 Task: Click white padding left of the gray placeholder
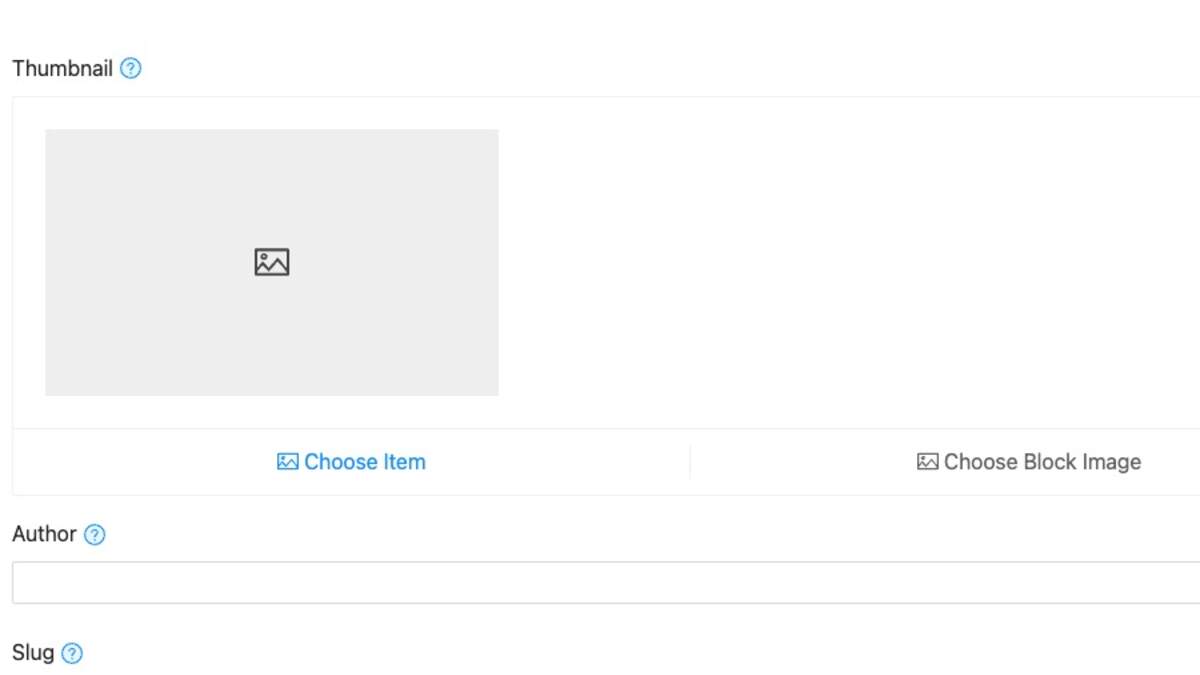coord(29,262)
